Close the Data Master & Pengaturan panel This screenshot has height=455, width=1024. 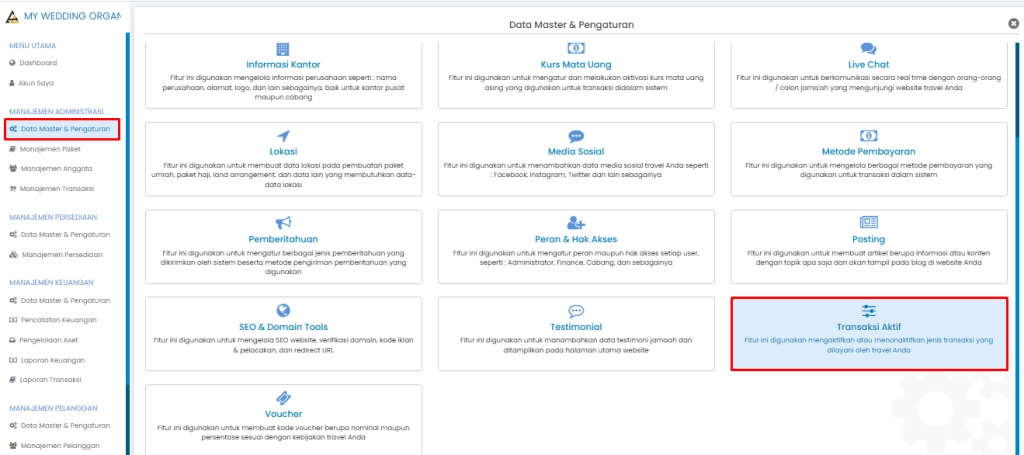tap(1014, 23)
